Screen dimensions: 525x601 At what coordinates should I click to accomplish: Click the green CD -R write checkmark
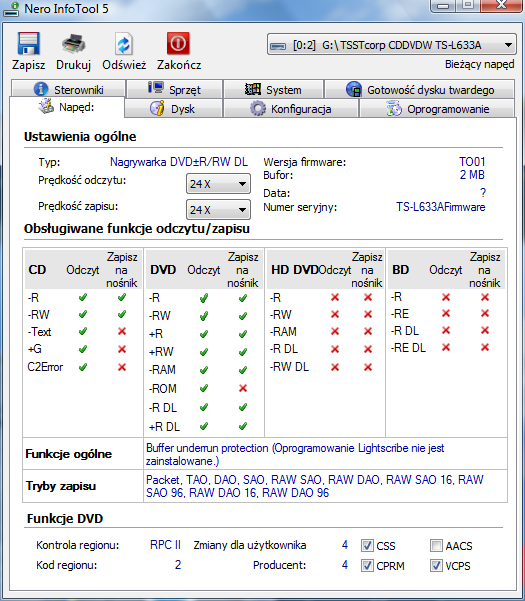point(122,297)
